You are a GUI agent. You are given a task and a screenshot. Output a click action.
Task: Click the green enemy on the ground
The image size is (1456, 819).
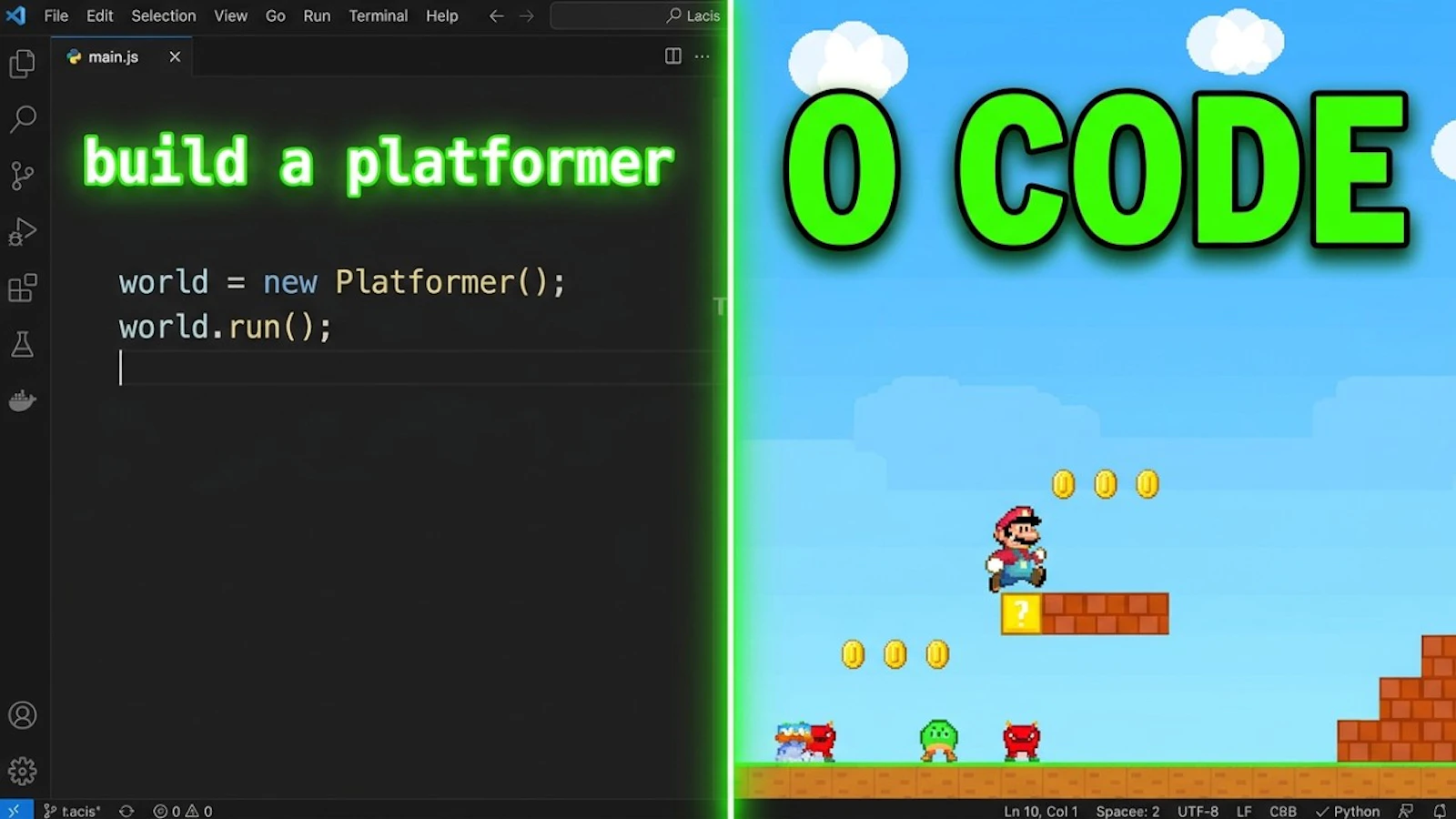coord(938,740)
